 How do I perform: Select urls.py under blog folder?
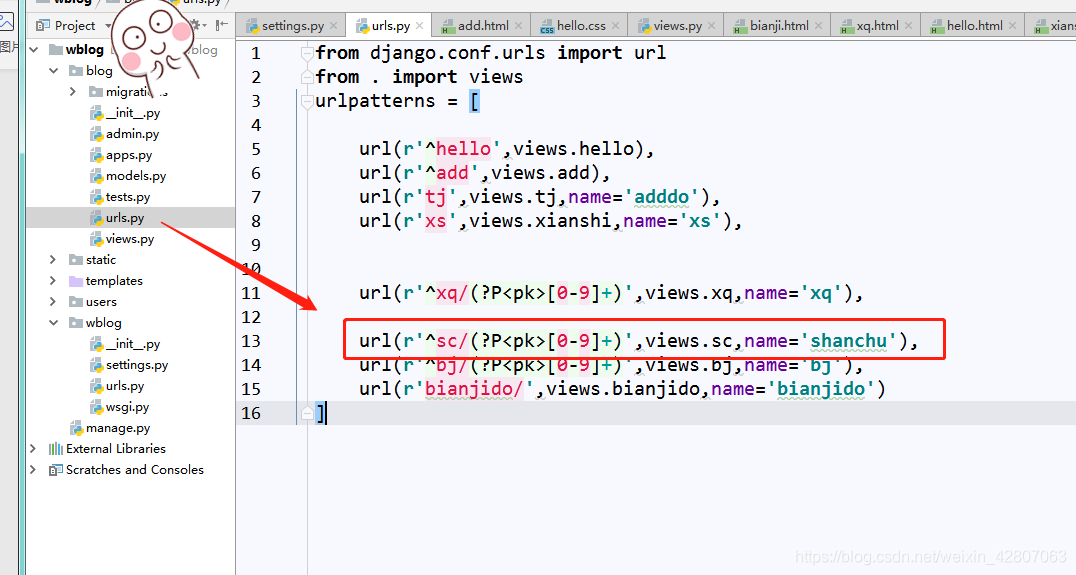click(x=117, y=218)
